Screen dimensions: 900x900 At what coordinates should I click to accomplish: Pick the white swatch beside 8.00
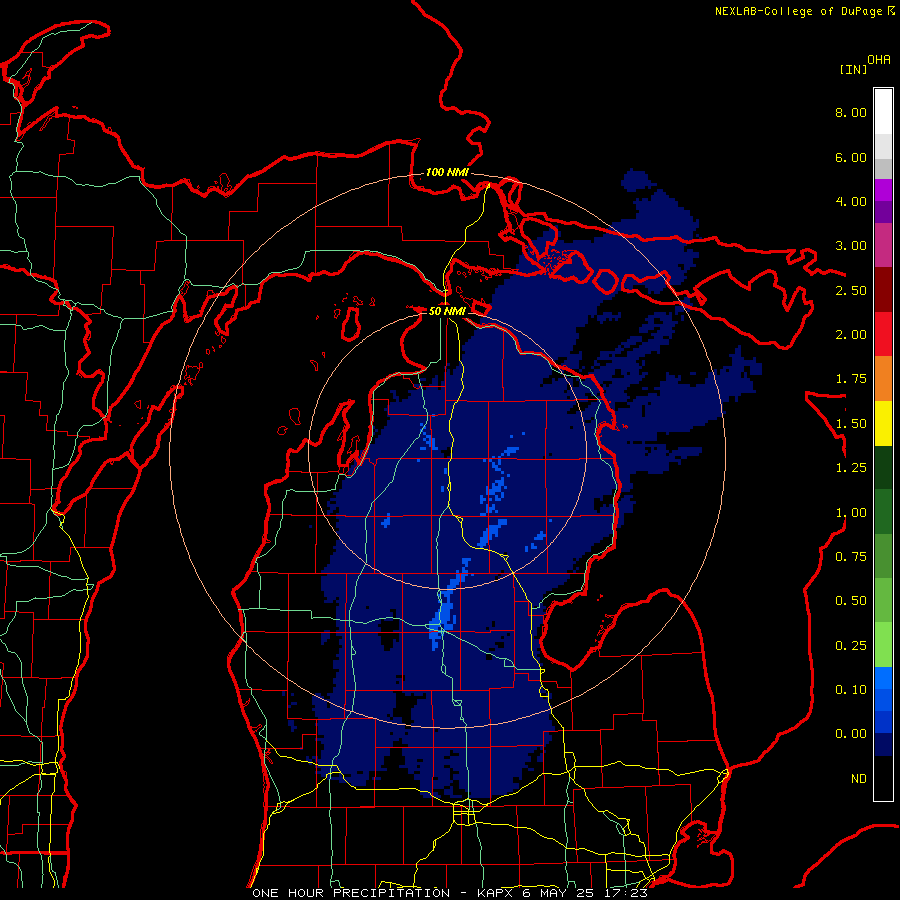(x=883, y=112)
